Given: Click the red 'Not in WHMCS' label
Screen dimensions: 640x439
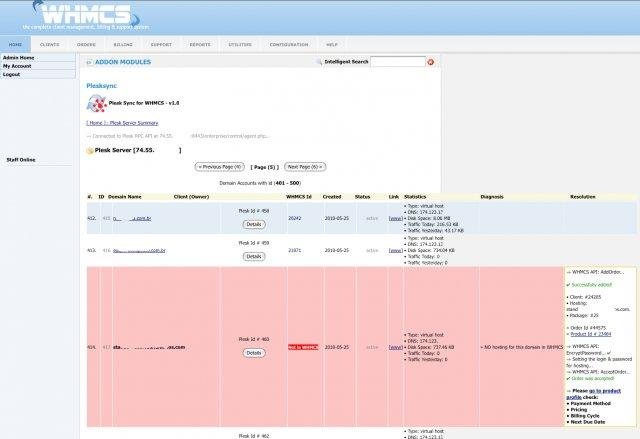Looking at the screenshot, I should click(303, 347).
